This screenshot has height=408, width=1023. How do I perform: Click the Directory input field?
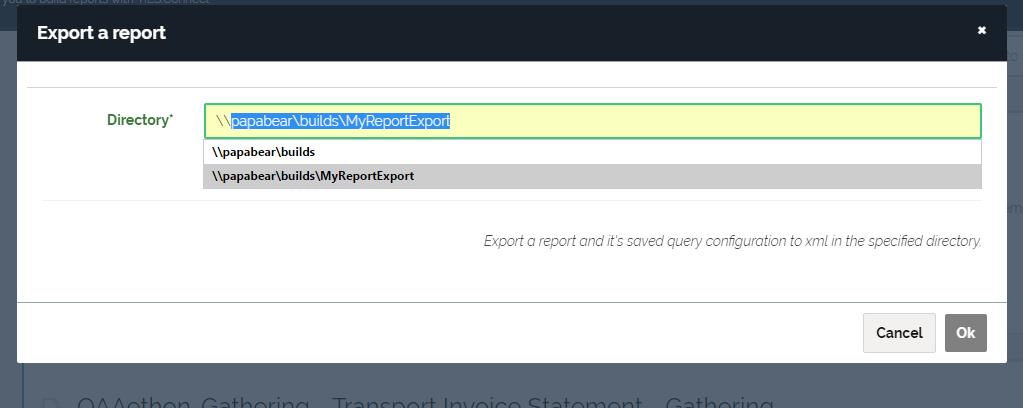point(592,121)
